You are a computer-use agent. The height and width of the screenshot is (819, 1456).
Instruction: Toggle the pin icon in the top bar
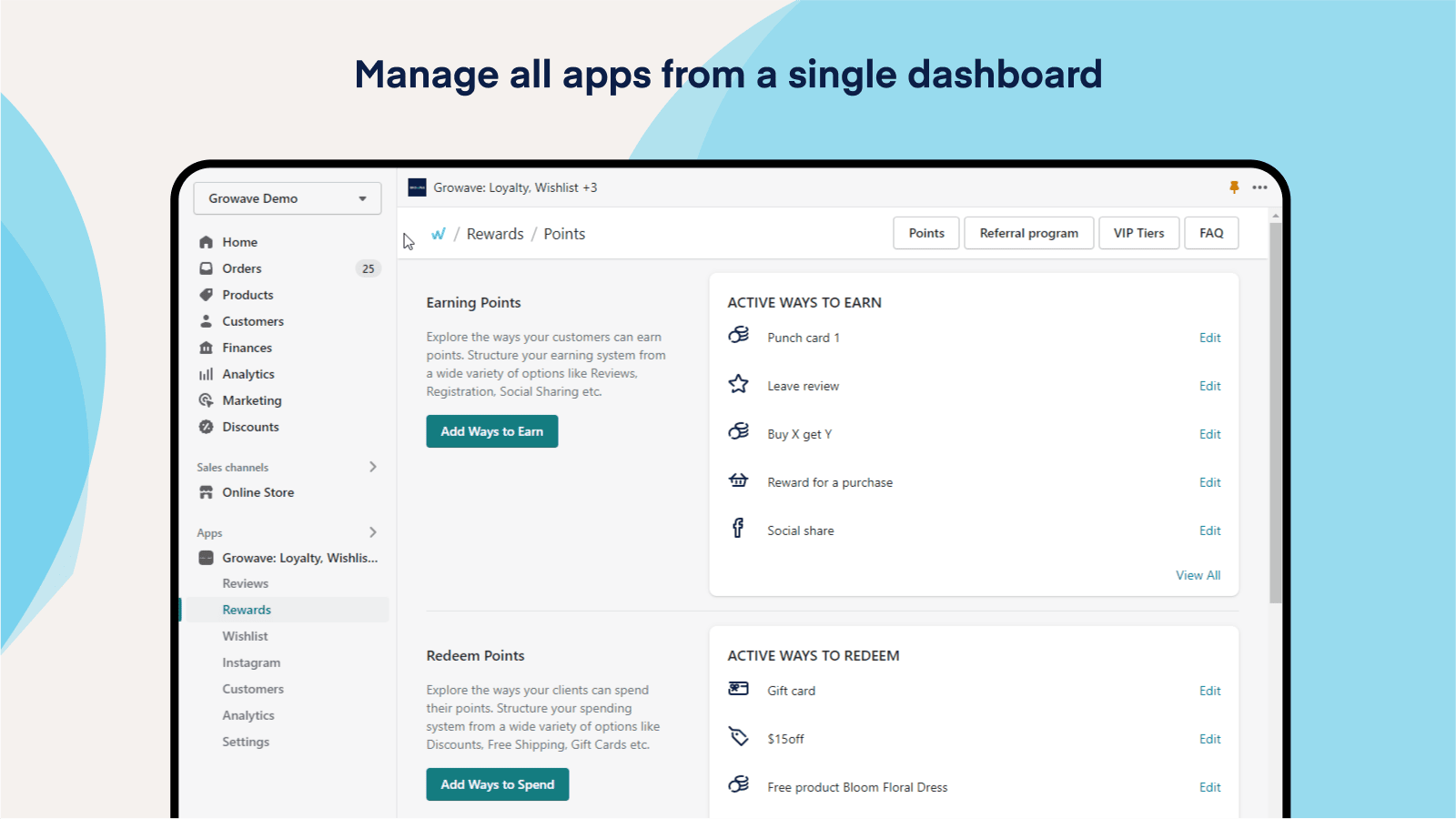click(x=1234, y=187)
